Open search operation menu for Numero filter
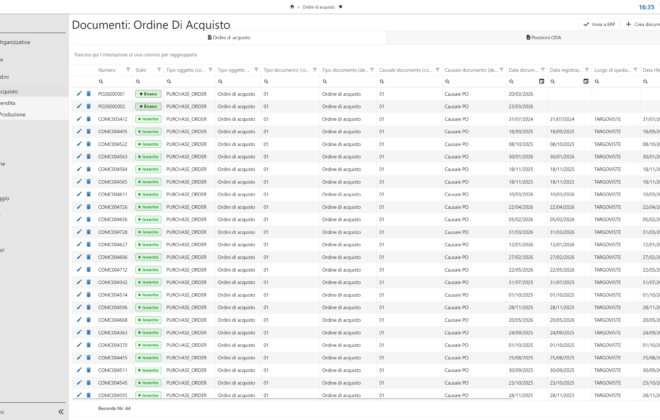This screenshot has height=420, width=660. coord(101,82)
